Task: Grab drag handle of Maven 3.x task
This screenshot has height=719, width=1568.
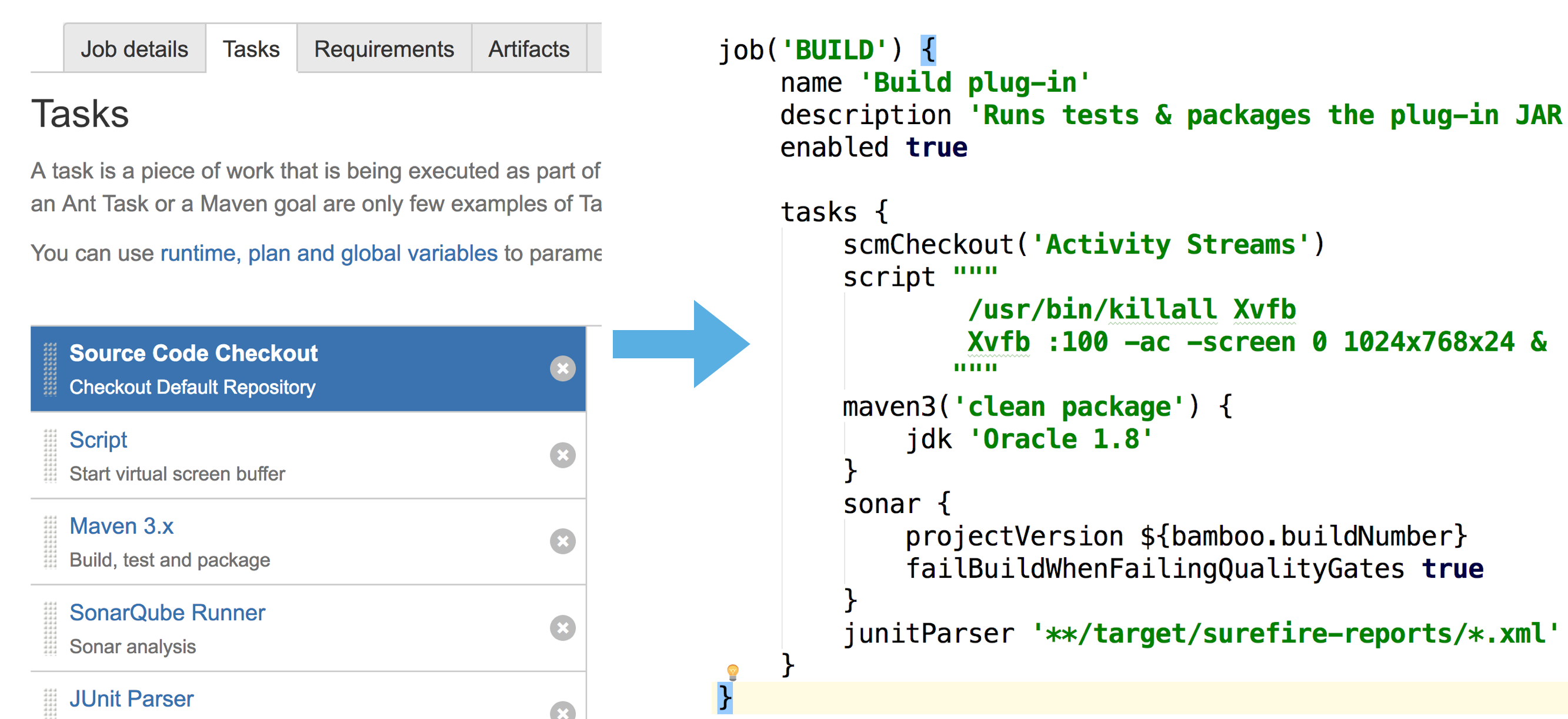Action: 51,541
